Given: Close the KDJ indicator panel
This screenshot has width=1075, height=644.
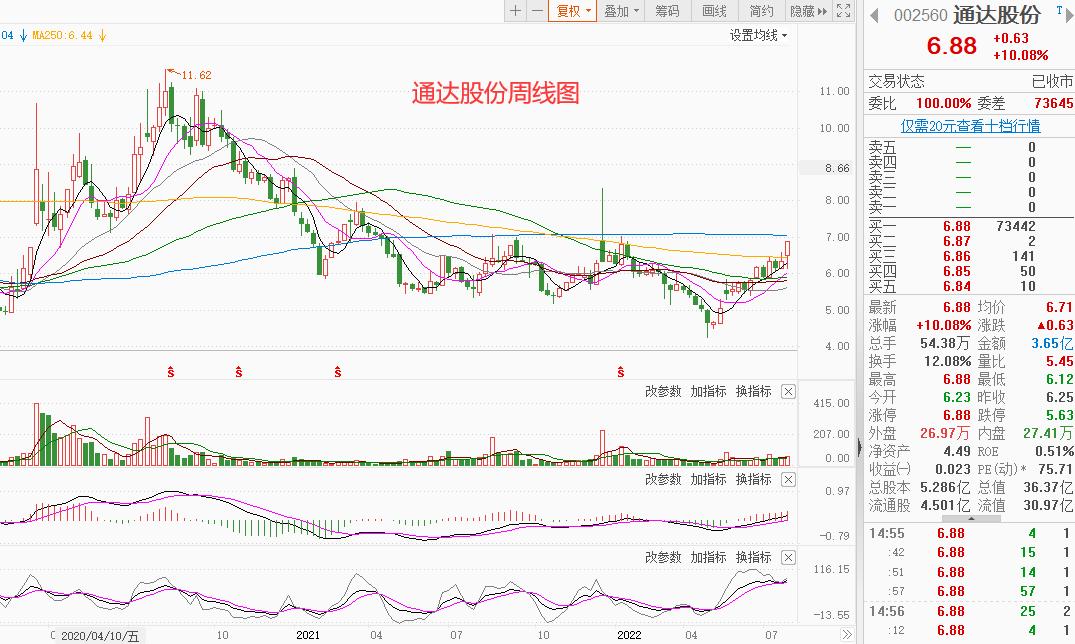Looking at the screenshot, I should [788, 558].
